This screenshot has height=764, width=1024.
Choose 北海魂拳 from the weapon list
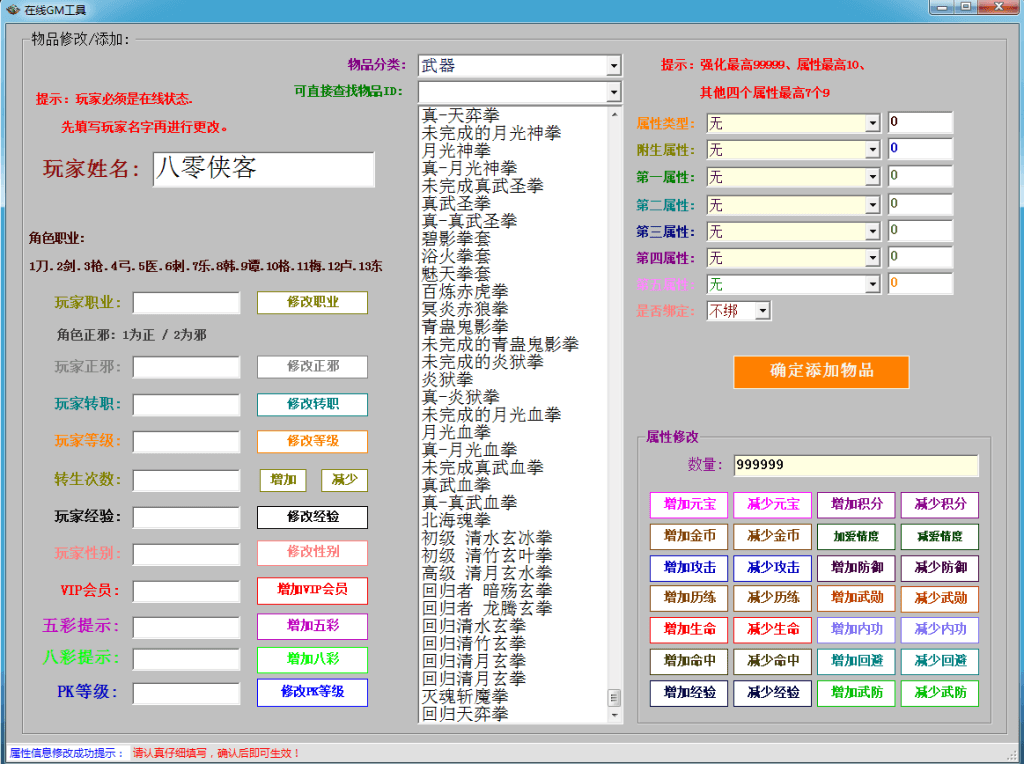click(x=456, y=520)
